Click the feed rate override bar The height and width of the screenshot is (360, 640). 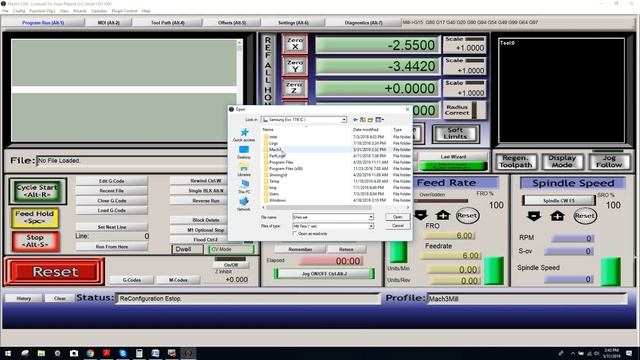pyautogui.click(x=442, y=201)
